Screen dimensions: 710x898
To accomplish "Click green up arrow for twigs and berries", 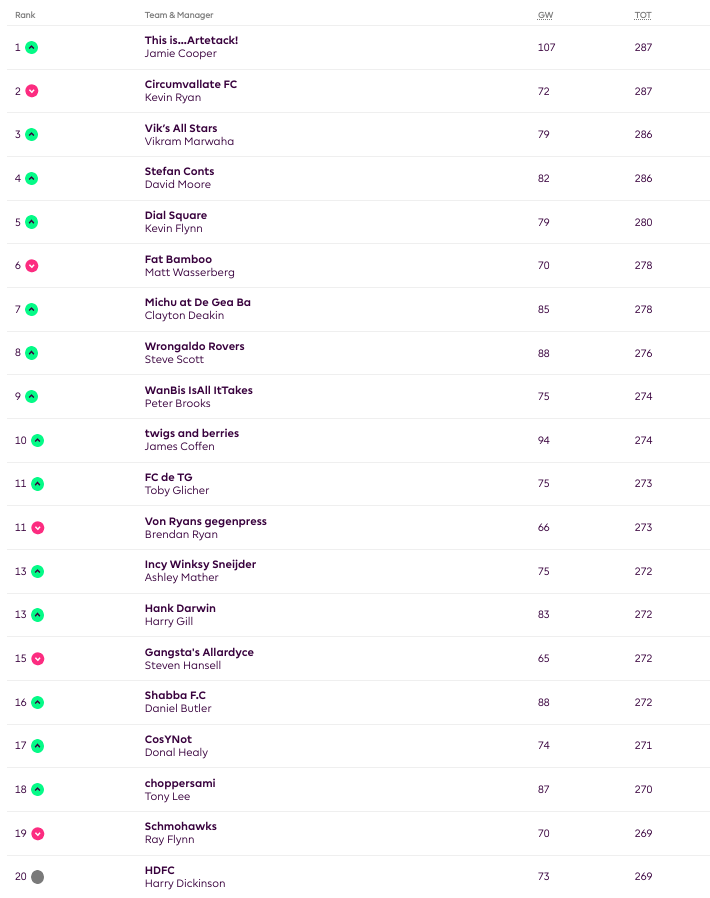I will [37, 440].
